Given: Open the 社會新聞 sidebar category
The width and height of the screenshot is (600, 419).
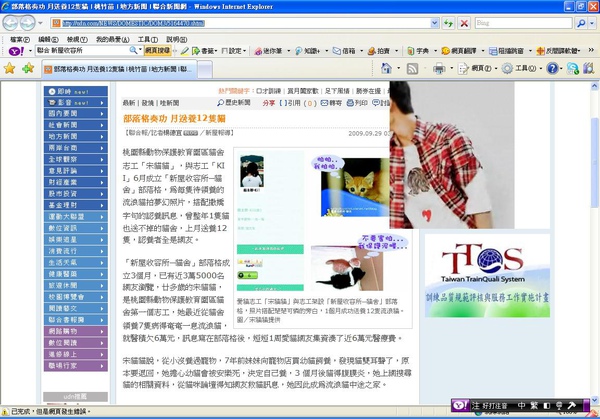Looking at the screenshot, I should click(75, 125).
